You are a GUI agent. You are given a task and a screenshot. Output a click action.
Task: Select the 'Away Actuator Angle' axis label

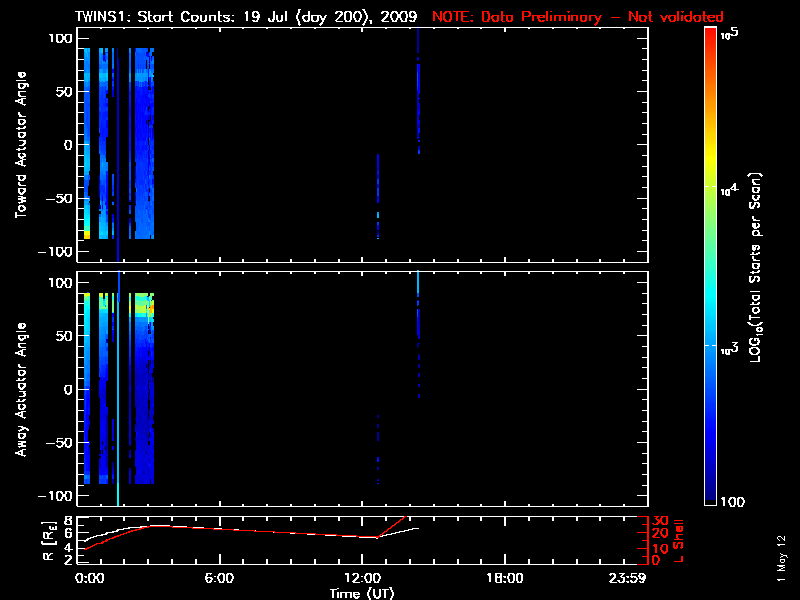click(x=19, y=389)
